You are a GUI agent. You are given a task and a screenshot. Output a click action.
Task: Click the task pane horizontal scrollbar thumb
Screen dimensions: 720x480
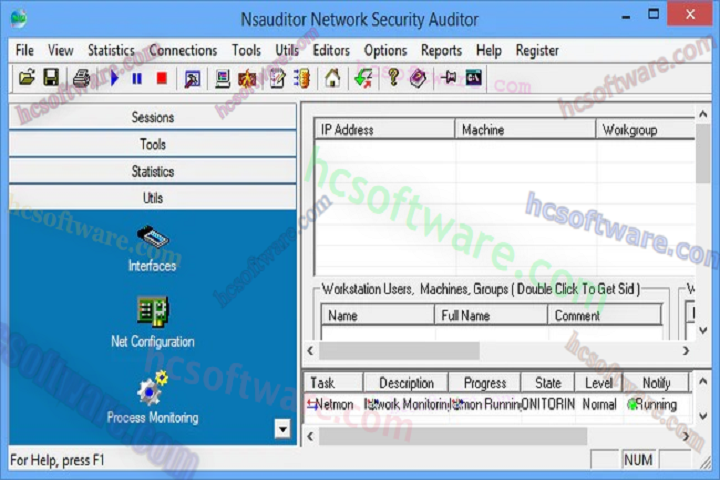[x=453, y=435]
